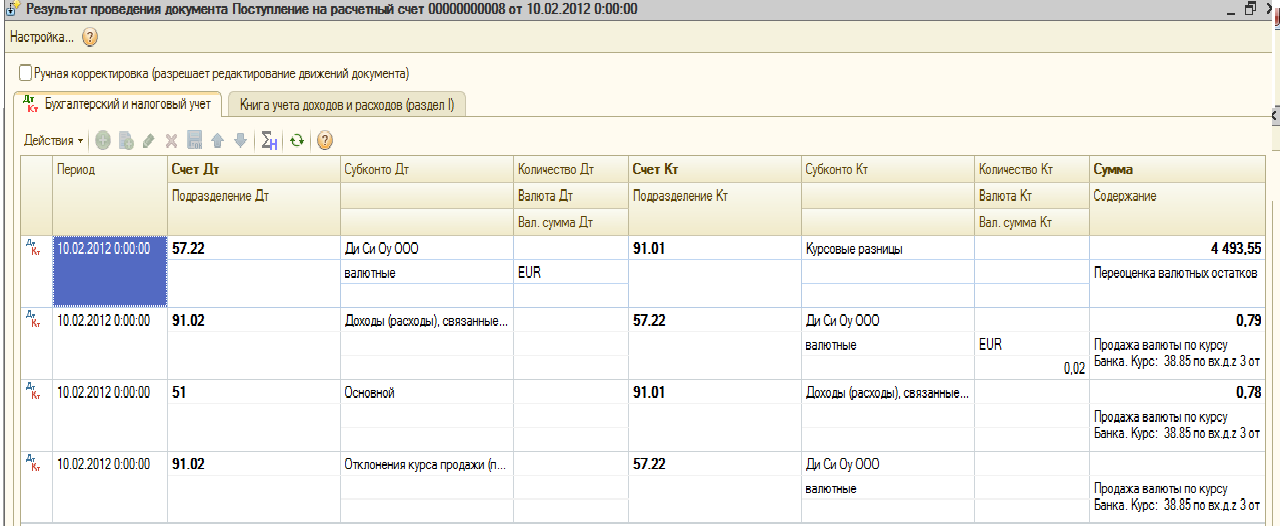This screenshot has width=1280, height=526.
Task: Restore down the document window
Action: [x=1250, y=9]
